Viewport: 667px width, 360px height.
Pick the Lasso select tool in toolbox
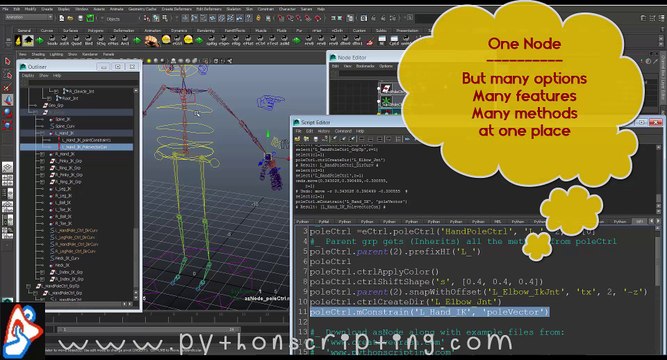pyautogui.click(x=7, y=75)
